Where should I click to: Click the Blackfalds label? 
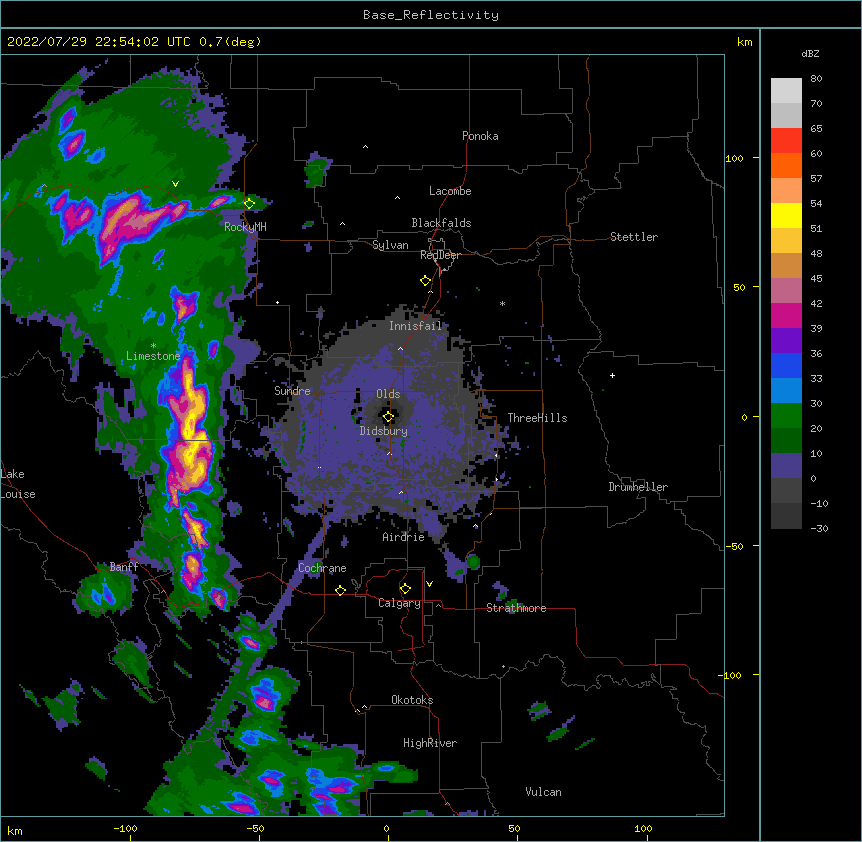(441, 223)
